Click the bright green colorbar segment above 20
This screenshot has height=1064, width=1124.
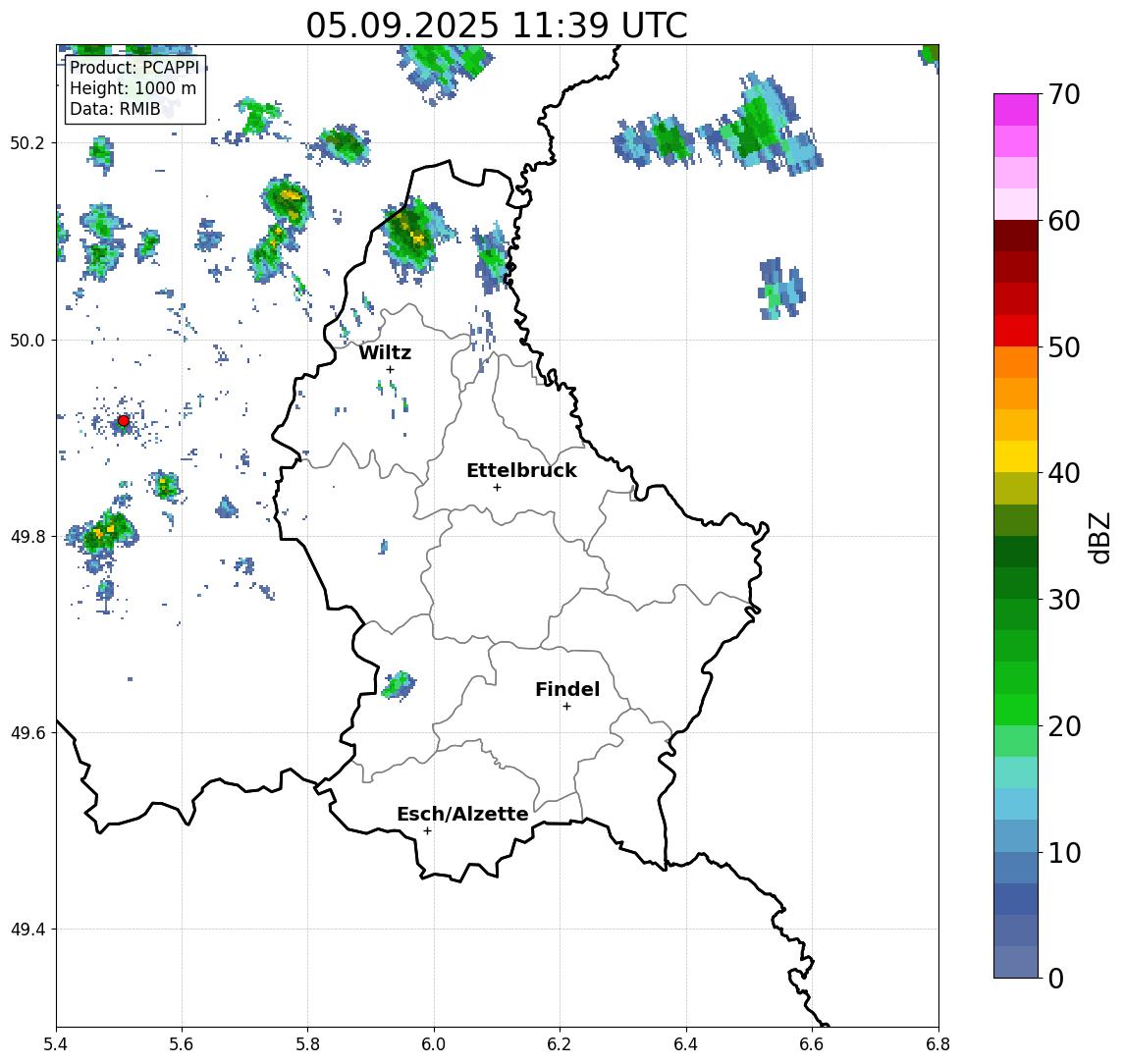[1016, 709]
